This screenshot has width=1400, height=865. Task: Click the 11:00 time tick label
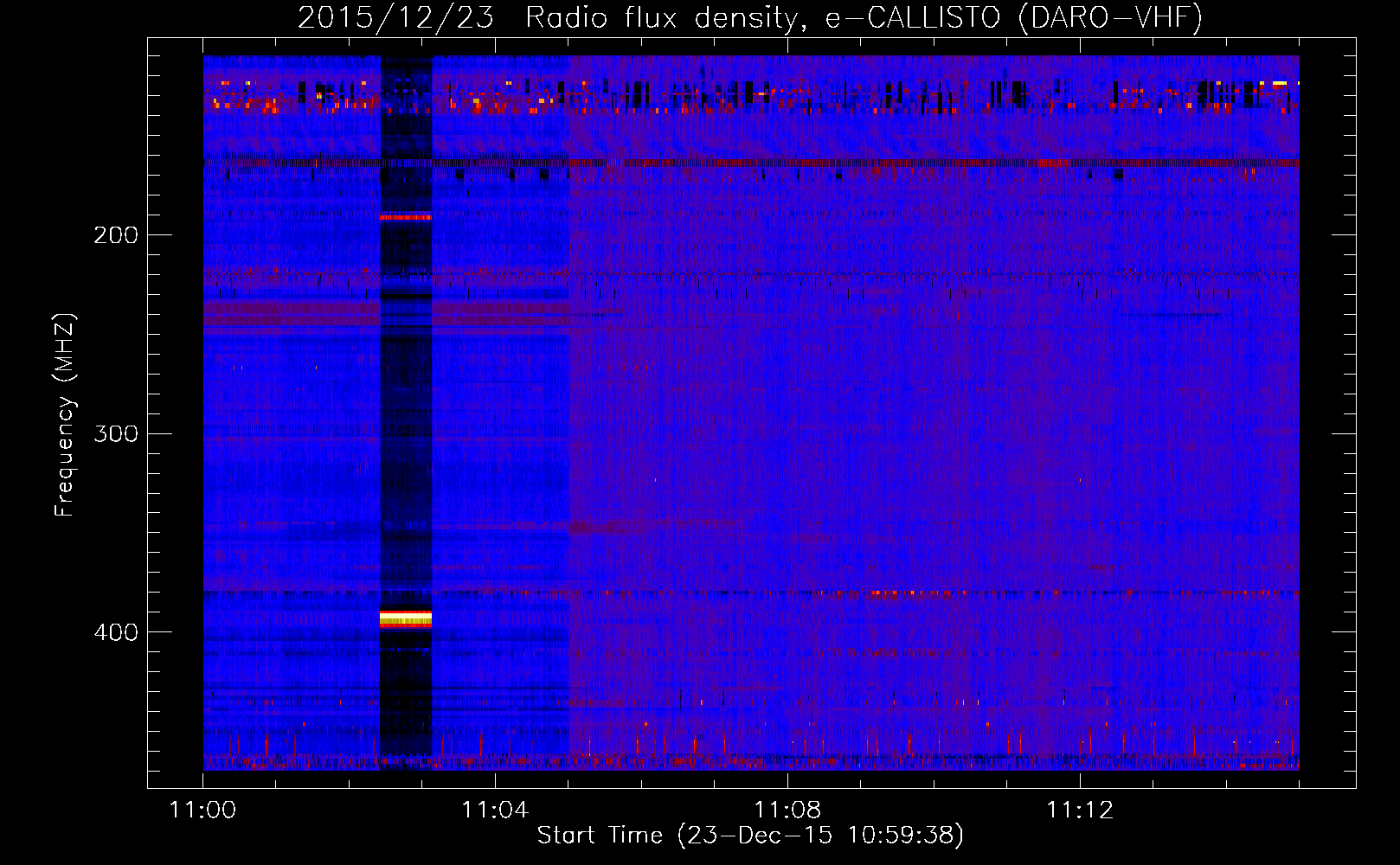pos(203,810)
